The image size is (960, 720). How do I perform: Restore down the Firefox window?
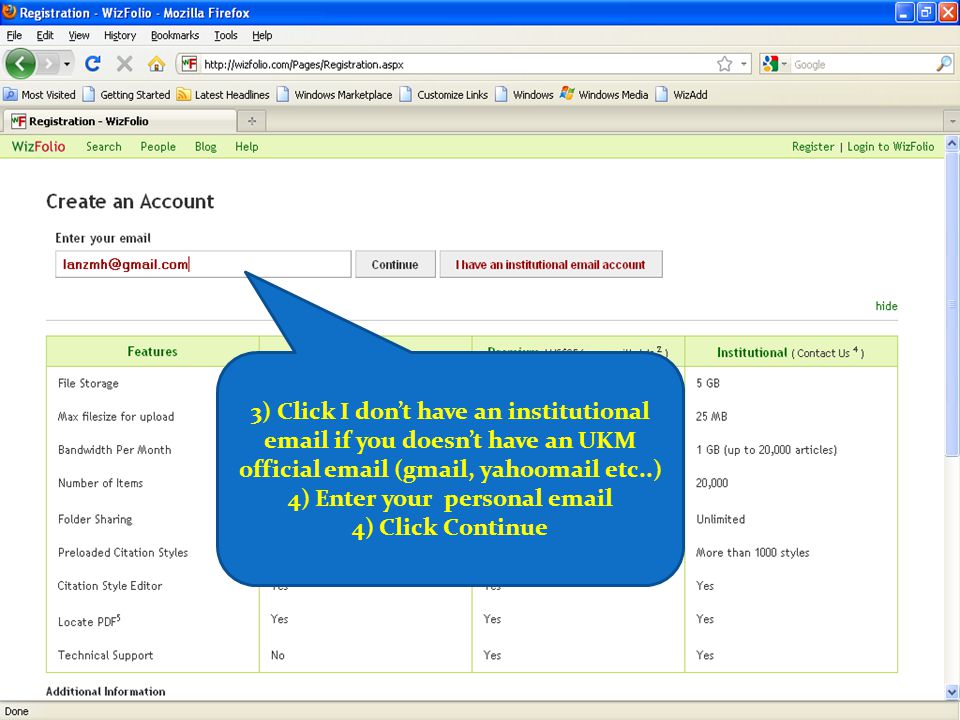[x=926, y=12]
